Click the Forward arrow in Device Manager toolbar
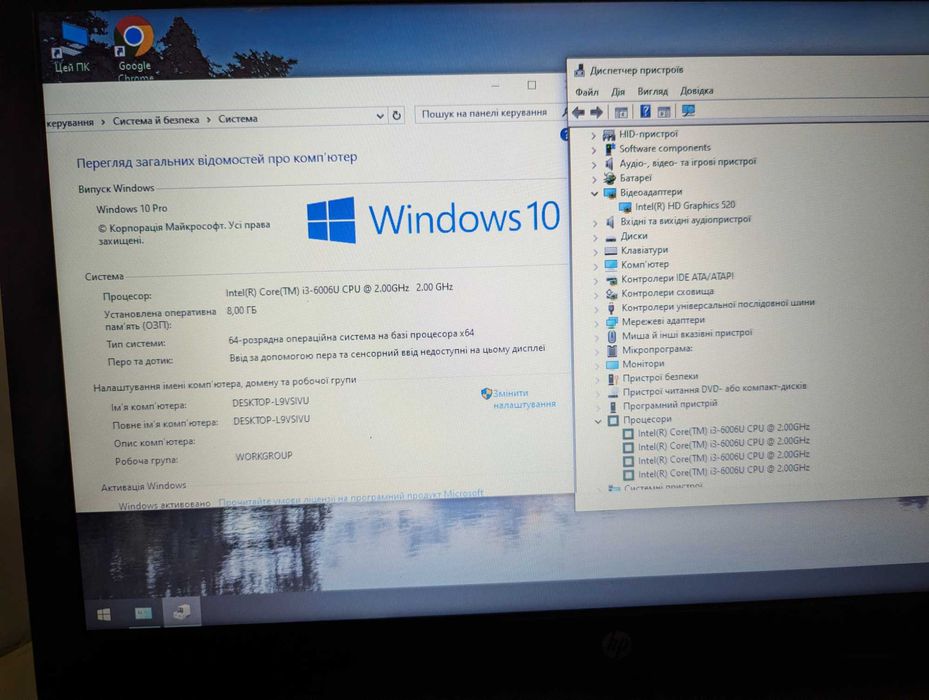The width and height of the screenshot is (929, 700). tap(597, 112)
